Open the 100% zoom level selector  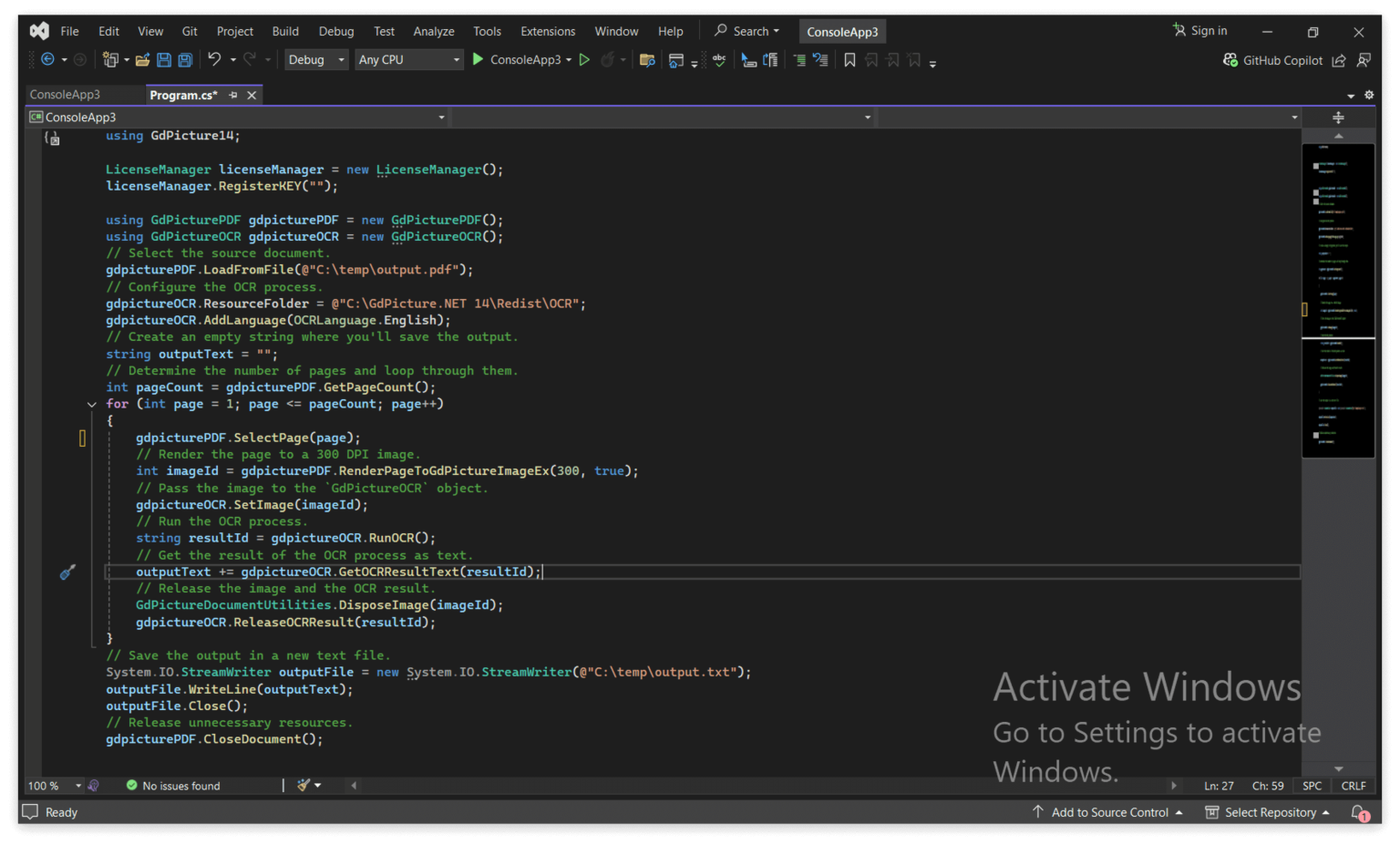pyautogui.click(x=53, y=785)
